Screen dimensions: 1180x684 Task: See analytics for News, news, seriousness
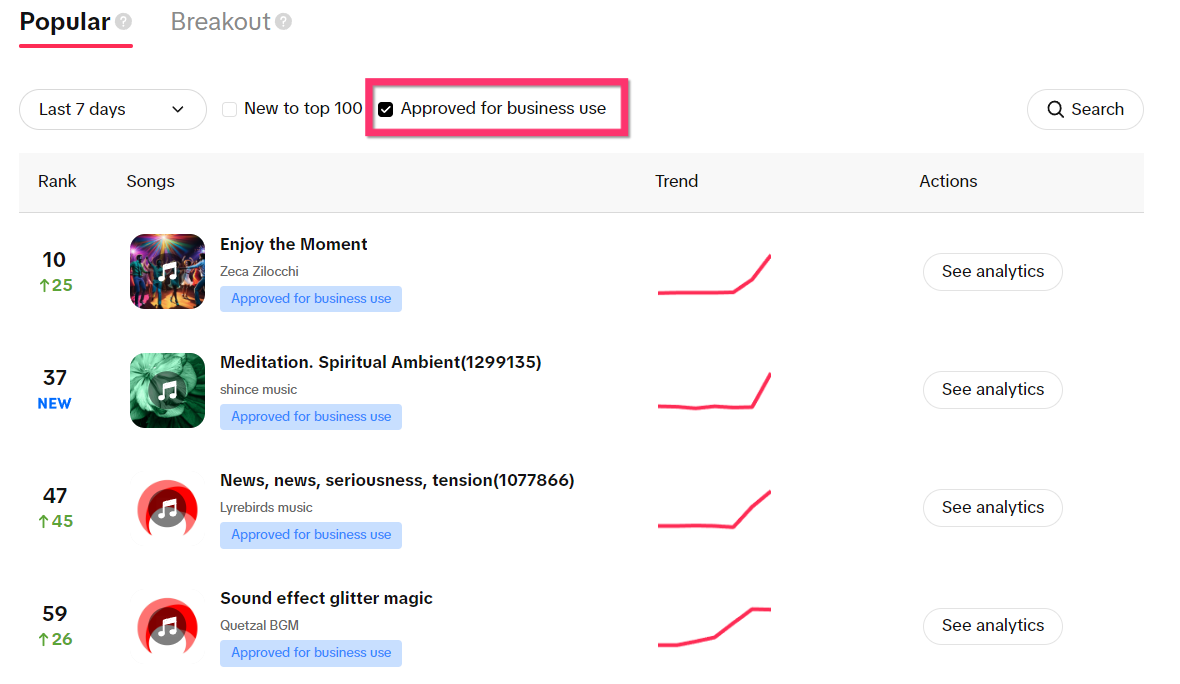point(992,508)
